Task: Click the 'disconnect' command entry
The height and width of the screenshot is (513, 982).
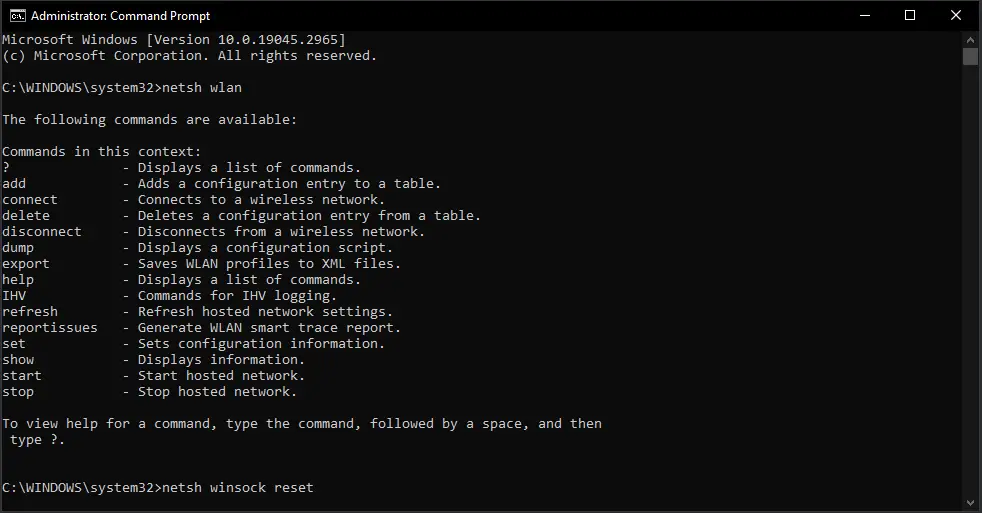Action: point(41,232)
